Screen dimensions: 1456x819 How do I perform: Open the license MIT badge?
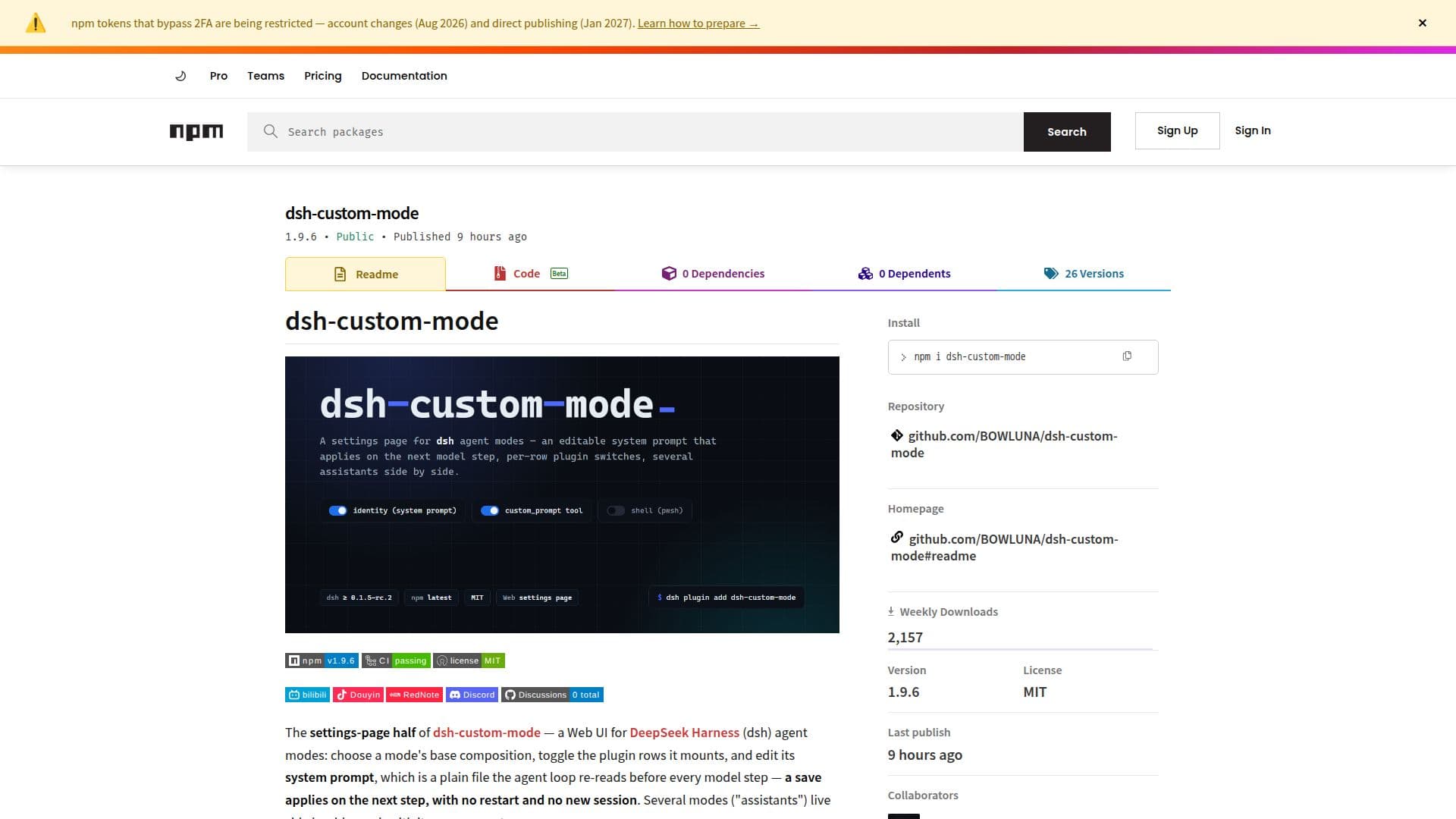[469, 661]
